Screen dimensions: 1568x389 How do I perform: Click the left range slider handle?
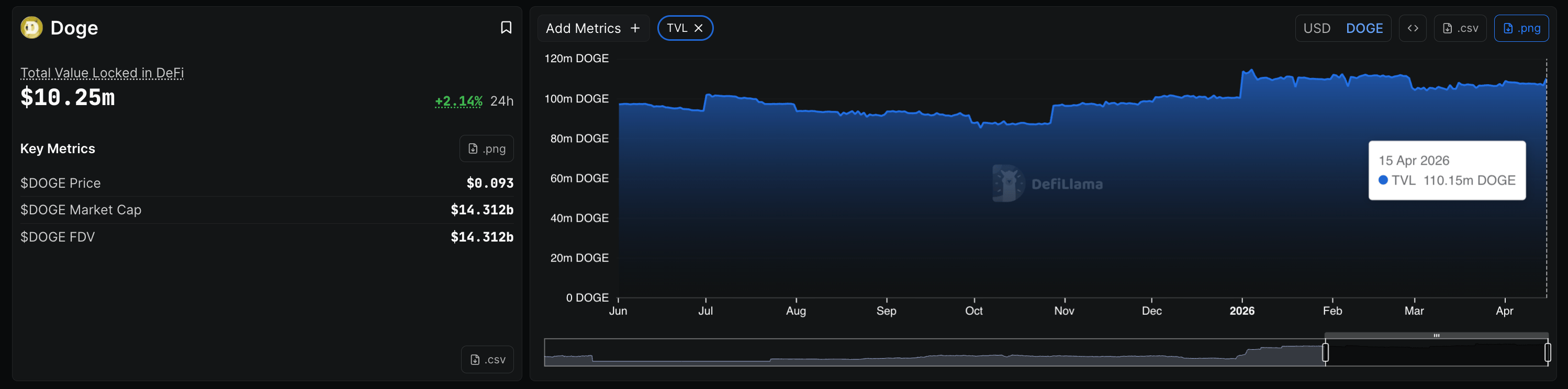click(x=1325, y=352)
